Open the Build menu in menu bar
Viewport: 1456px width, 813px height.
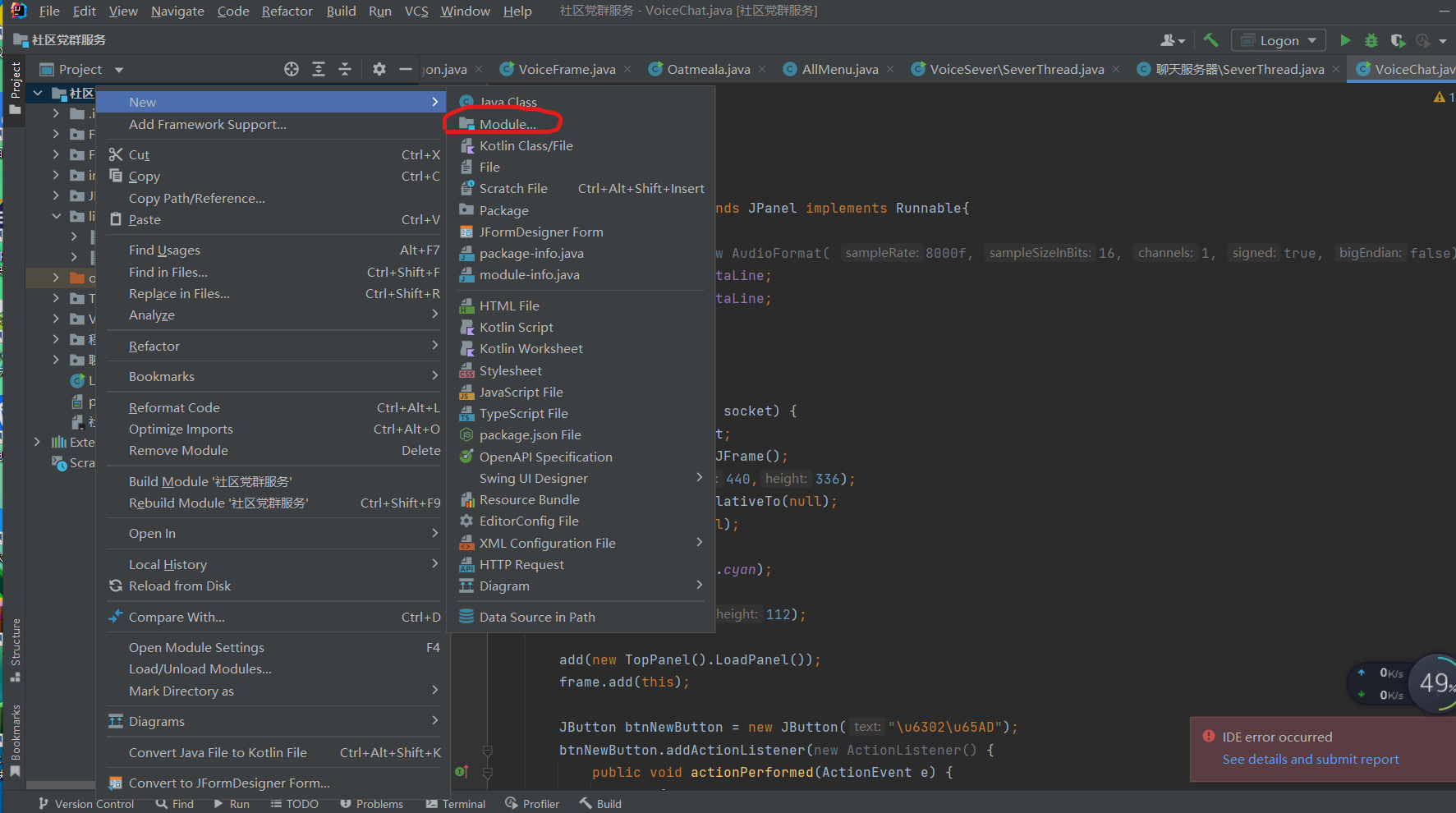341,11
